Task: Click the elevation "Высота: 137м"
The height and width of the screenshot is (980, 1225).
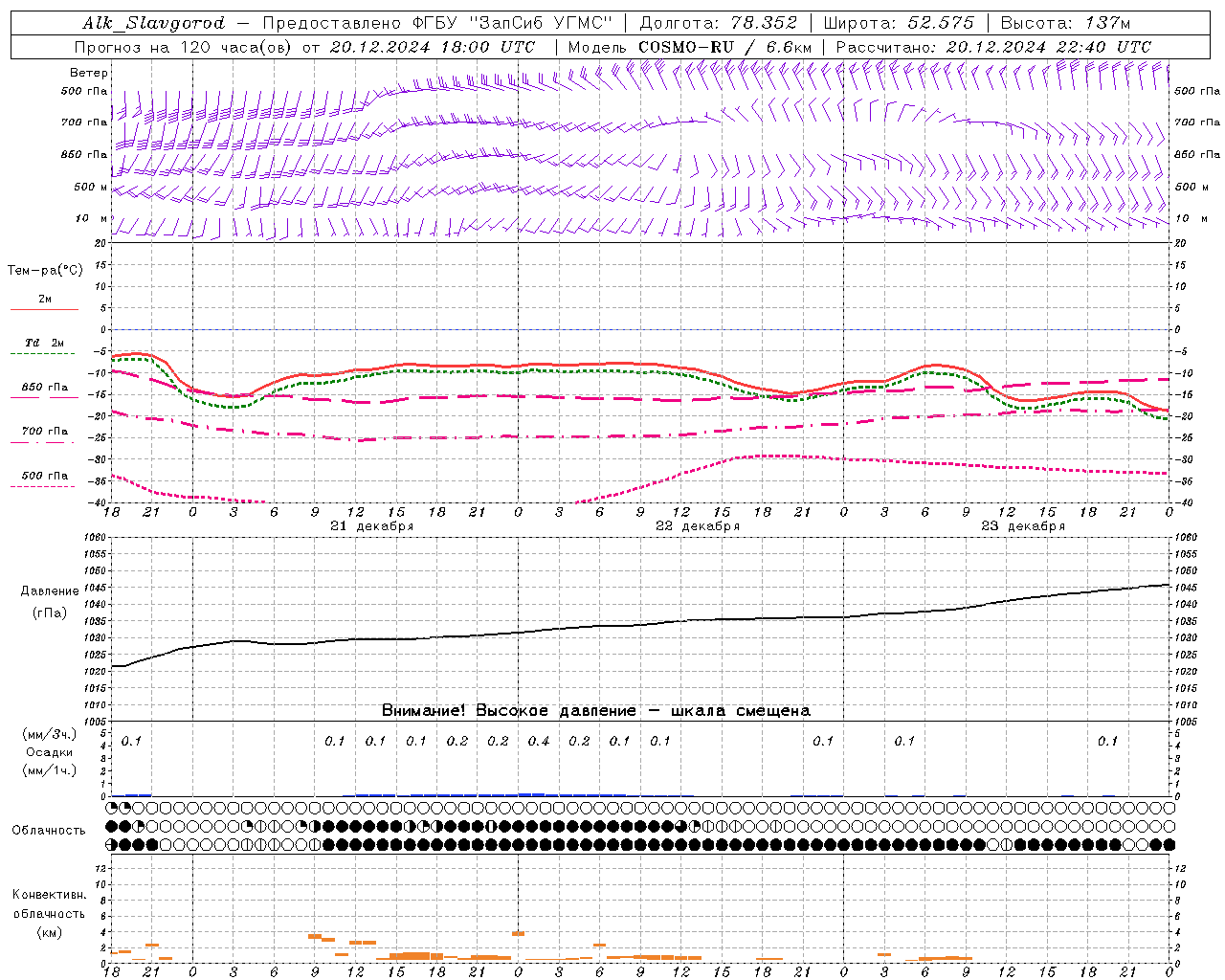Action: click(x=1065, y=23)
